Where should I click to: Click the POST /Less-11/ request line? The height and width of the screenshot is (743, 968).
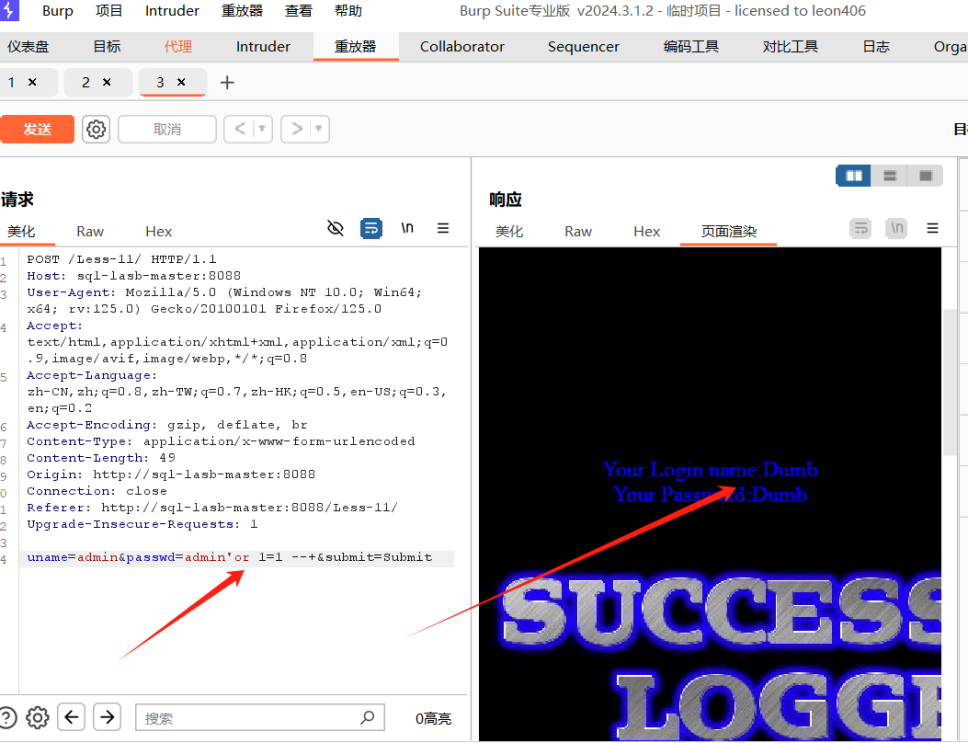[x=122, y=259]
